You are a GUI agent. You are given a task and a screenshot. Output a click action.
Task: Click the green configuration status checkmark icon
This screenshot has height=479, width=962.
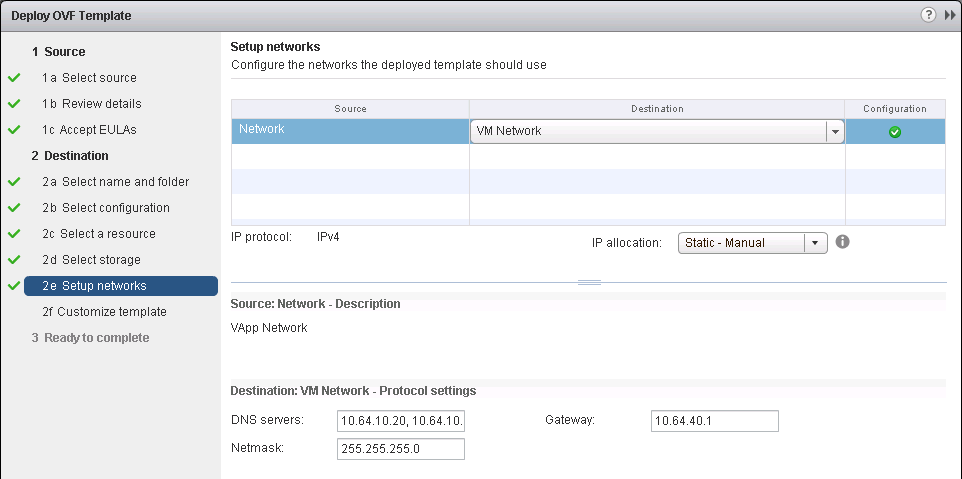pyautogui.click(x=895, y=131)
